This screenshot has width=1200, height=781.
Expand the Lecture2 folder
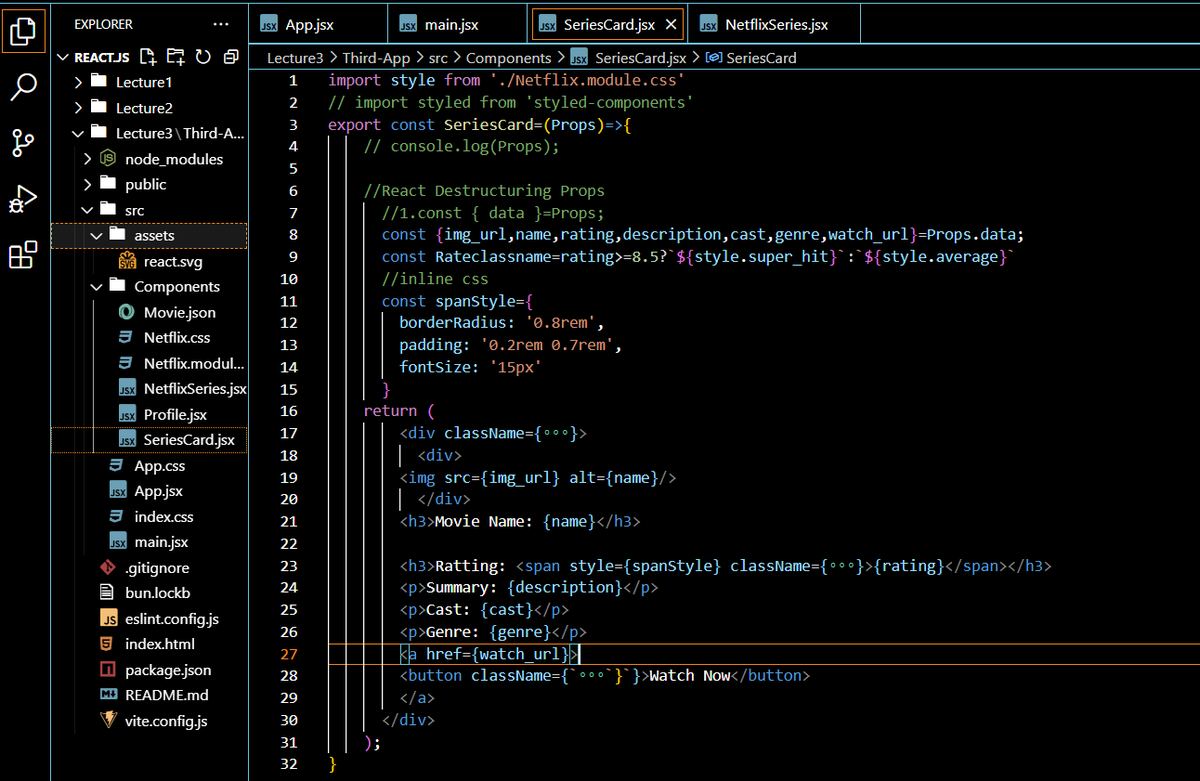click(x=144, y=108)
